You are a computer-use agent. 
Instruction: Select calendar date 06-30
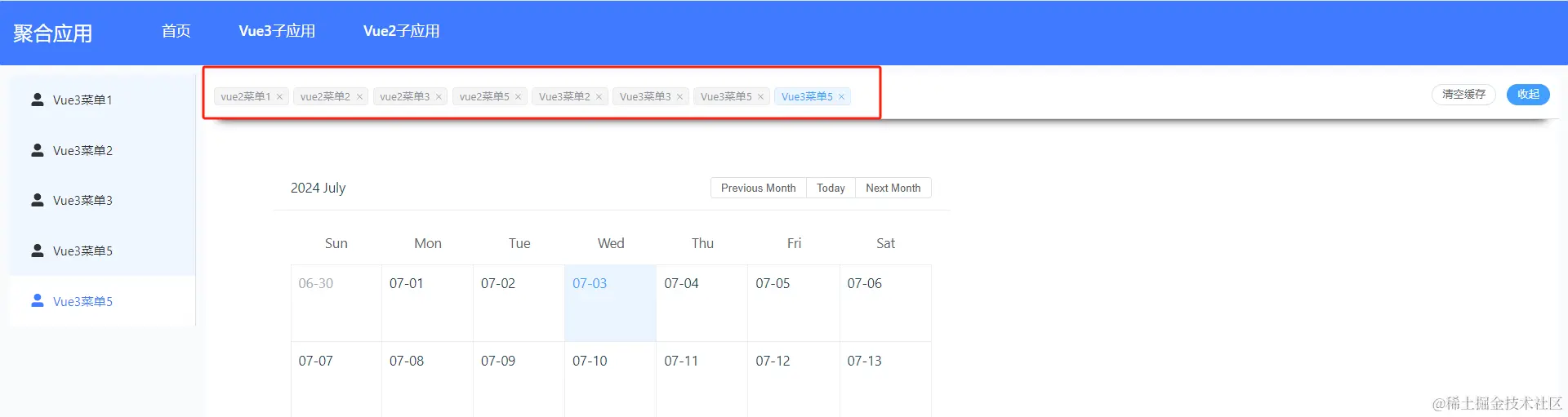pos(336,303)
